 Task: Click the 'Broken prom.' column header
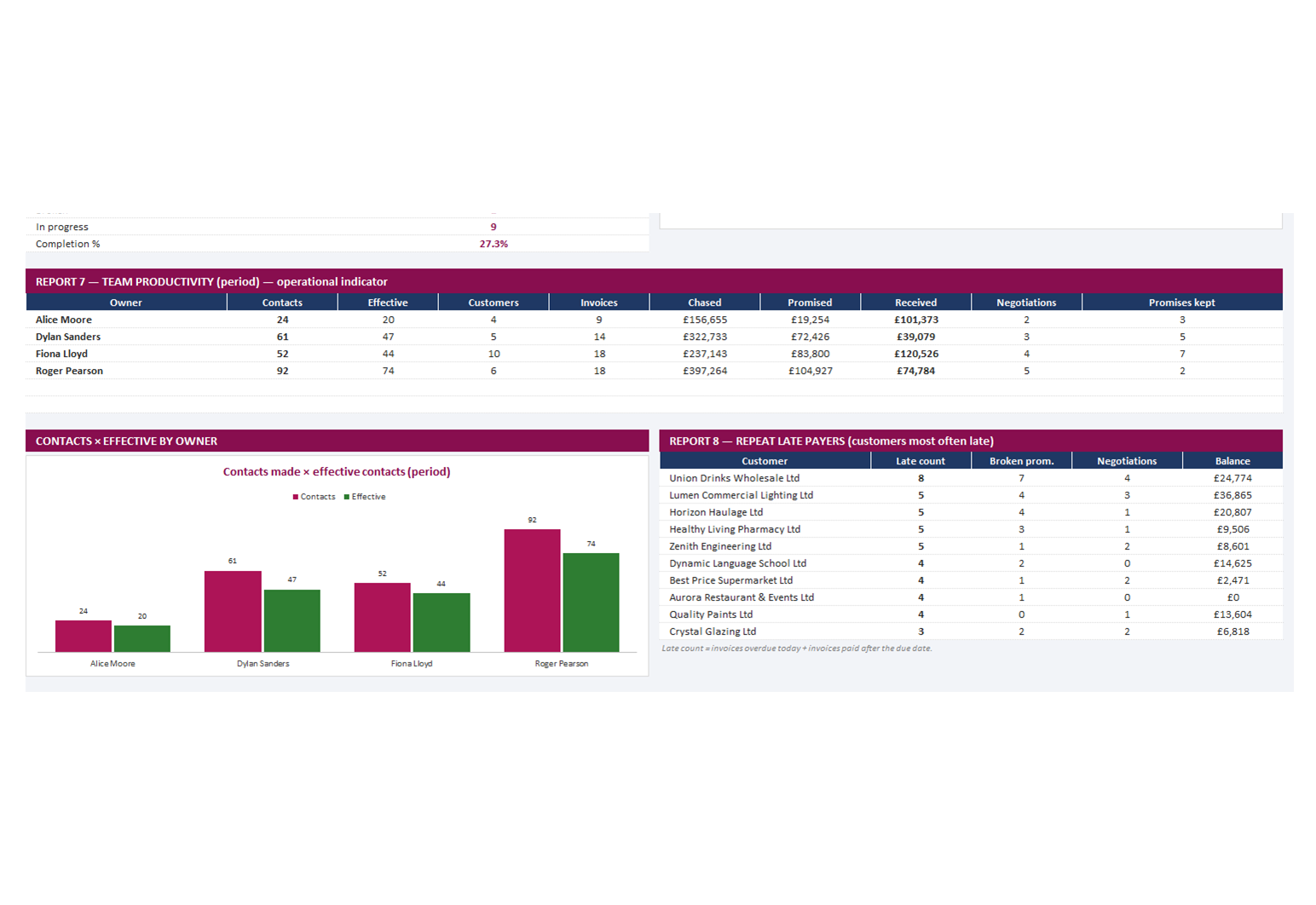pos(1022,461)
